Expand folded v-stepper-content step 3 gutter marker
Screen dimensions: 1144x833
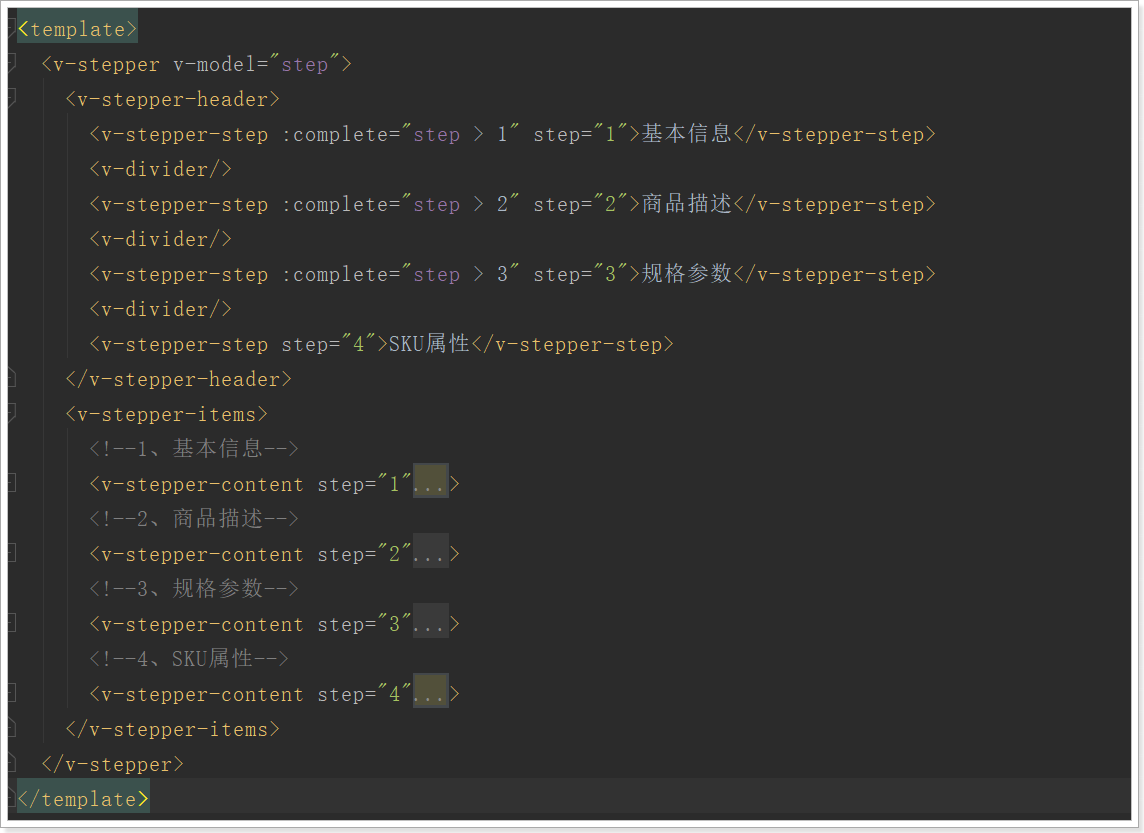(x=11, y=624)
